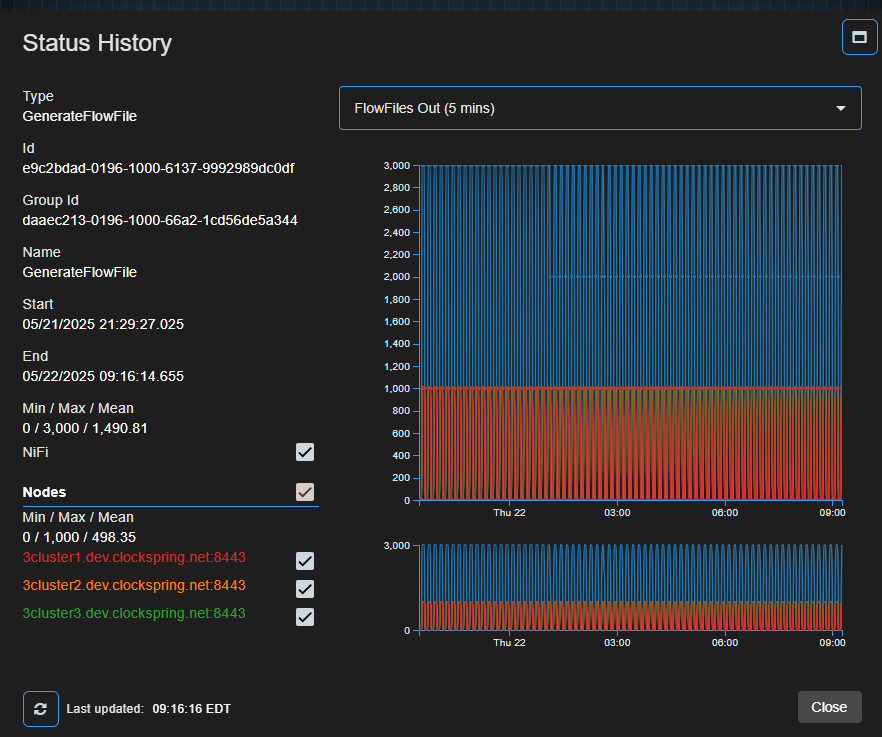The image size is (882, 737).
Task: Uncheck cluster2.dev.clockspring.net:8443 visibility
Action: point(304,589)
